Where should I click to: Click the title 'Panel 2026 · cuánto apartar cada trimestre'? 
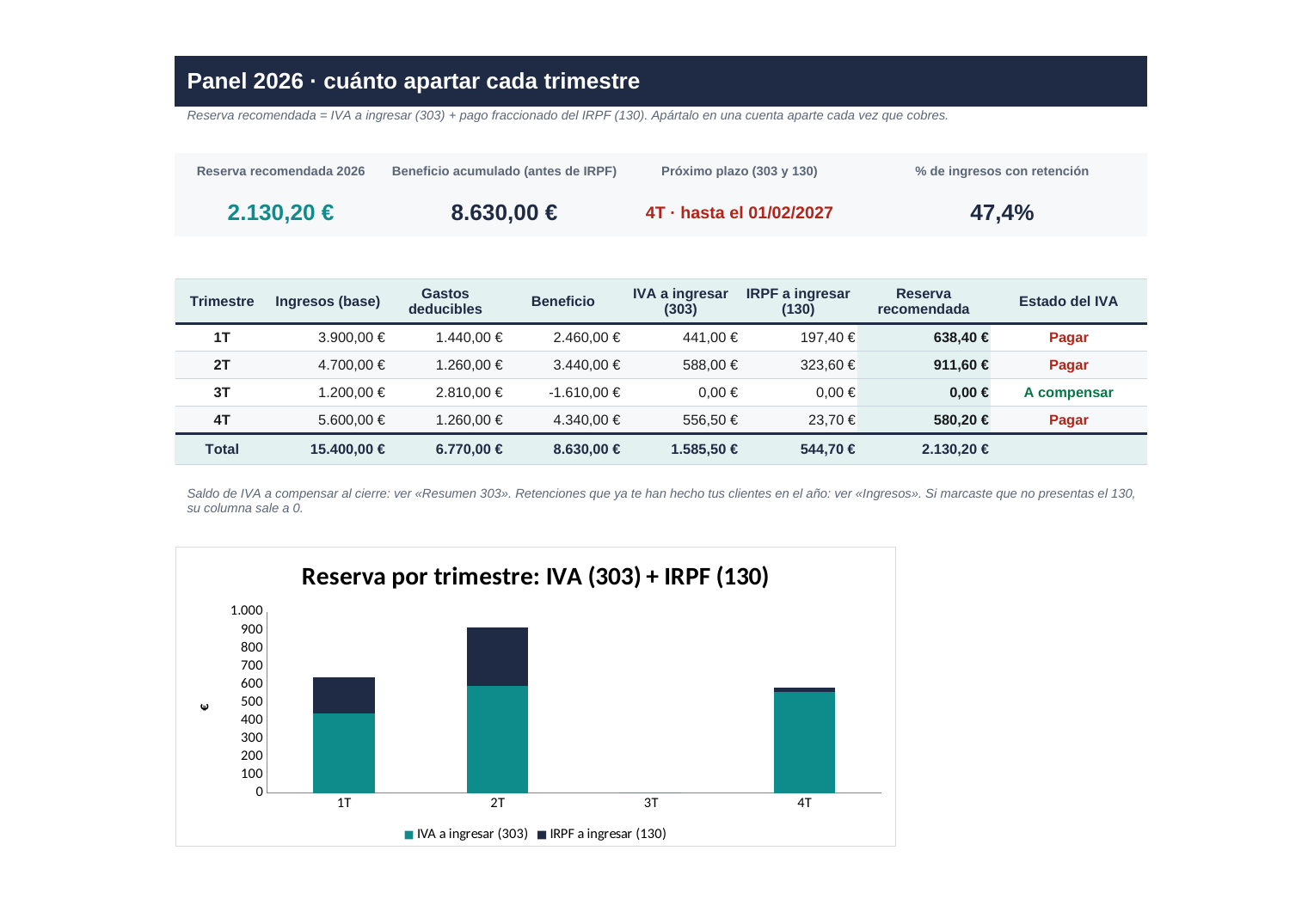click(413, 81)
